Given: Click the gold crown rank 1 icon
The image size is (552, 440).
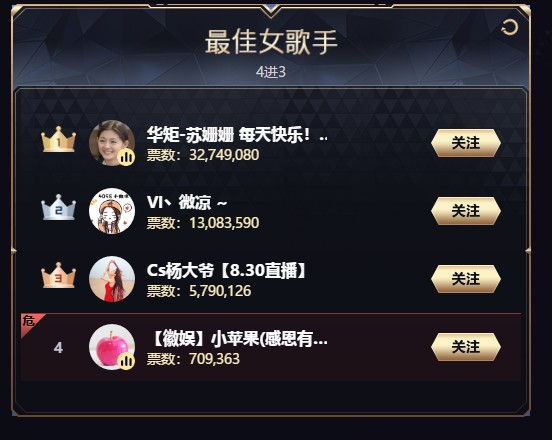Looking at the screenshot, I should point(58,139).
